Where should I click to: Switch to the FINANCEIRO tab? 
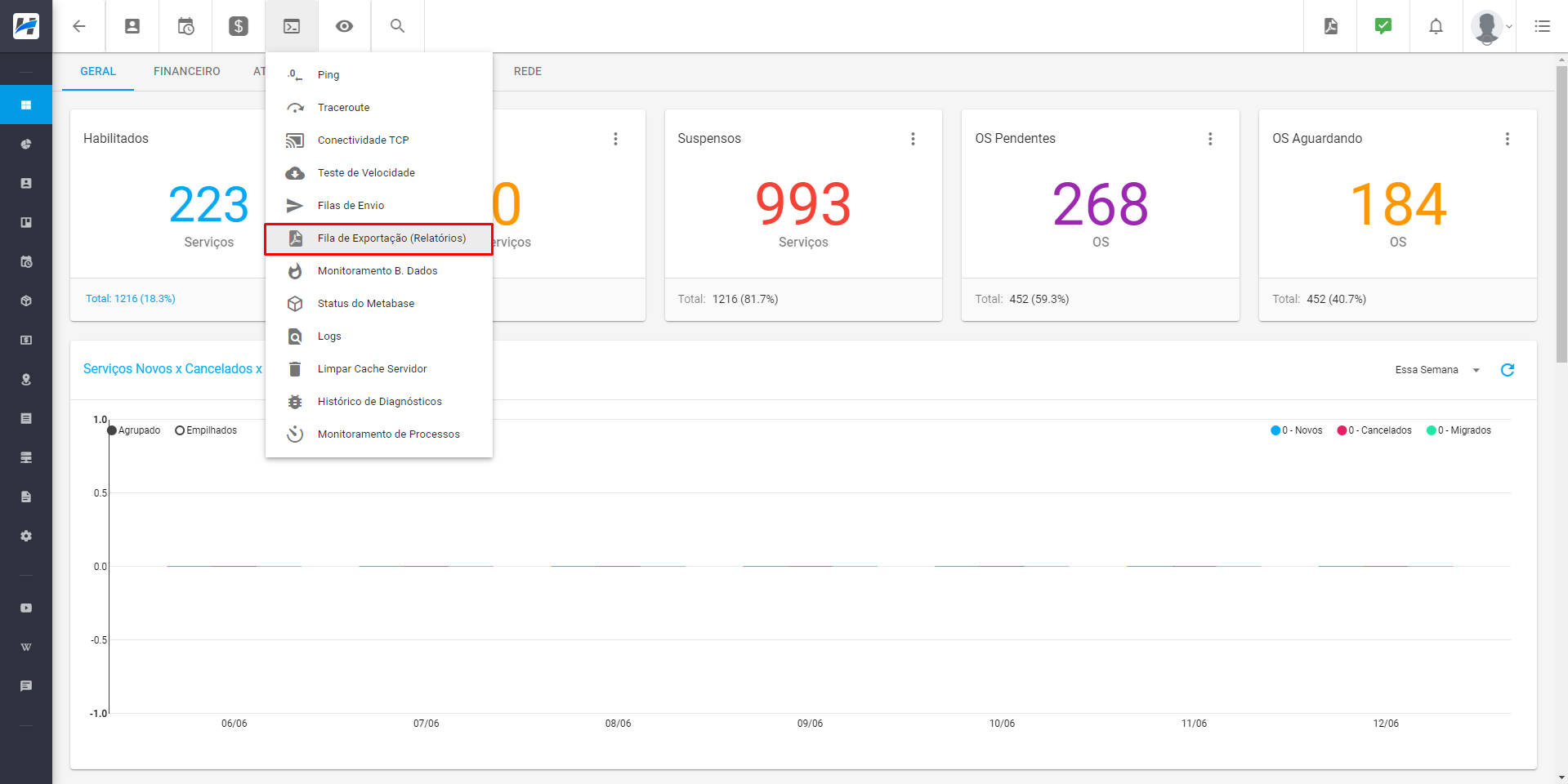click(x=187, y=72)
